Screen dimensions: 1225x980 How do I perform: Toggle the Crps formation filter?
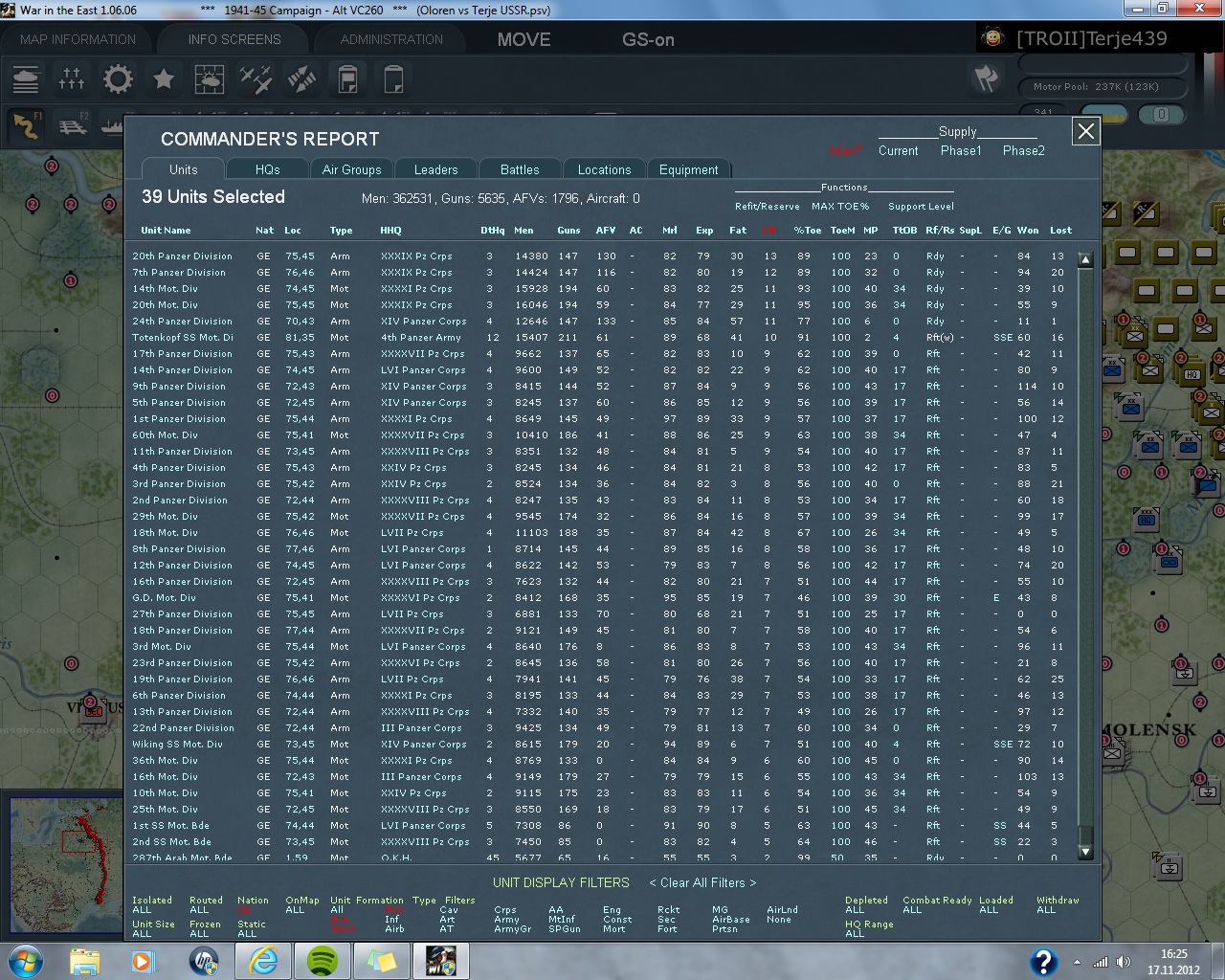click(x=505, y=910)
